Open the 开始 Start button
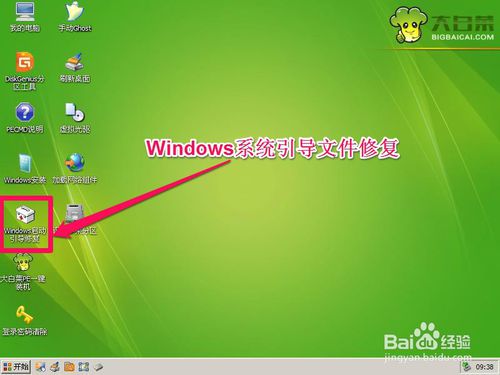Viewport: 500px width, 375px height. click(x=16, y=367)
